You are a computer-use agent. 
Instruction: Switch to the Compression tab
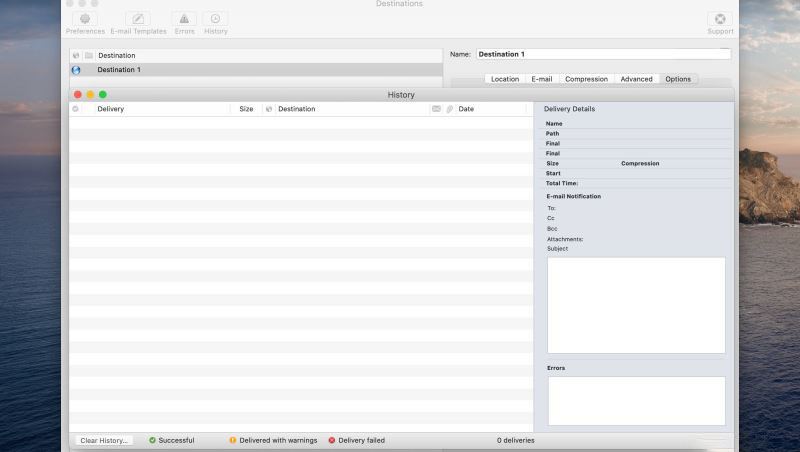click(586, 79)
